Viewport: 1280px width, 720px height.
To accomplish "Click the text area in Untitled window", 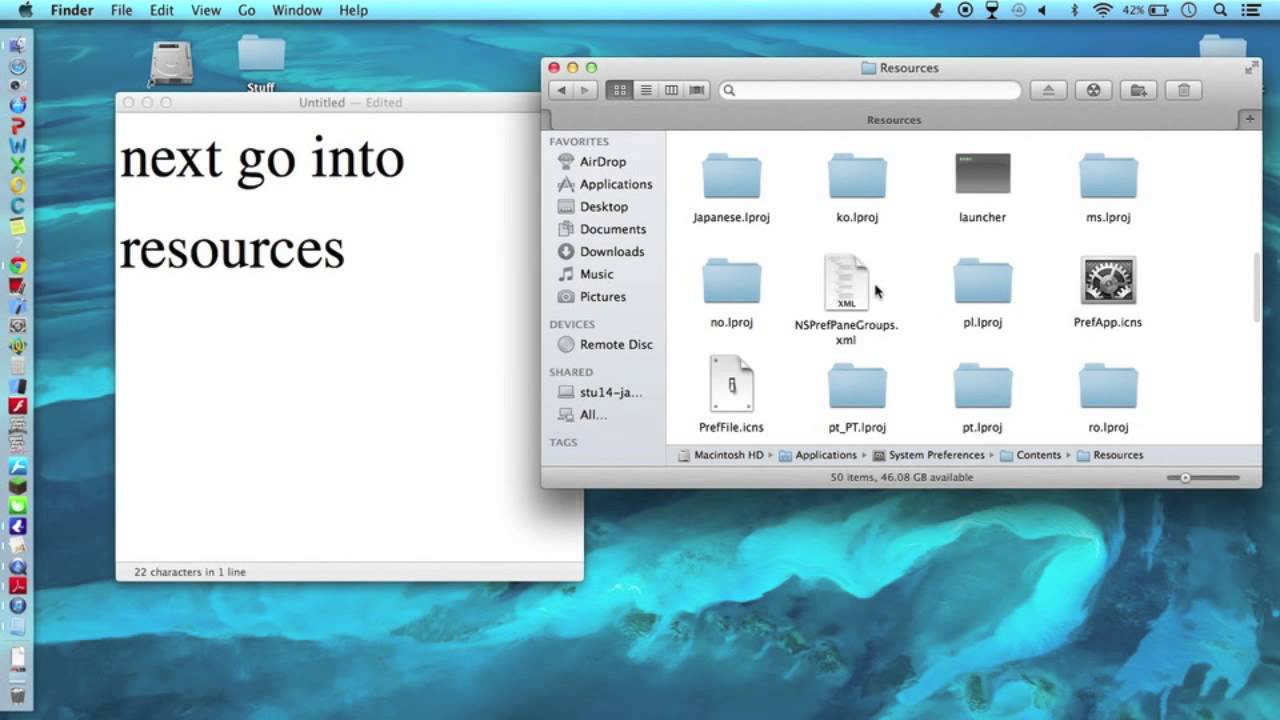I will 349,338.
